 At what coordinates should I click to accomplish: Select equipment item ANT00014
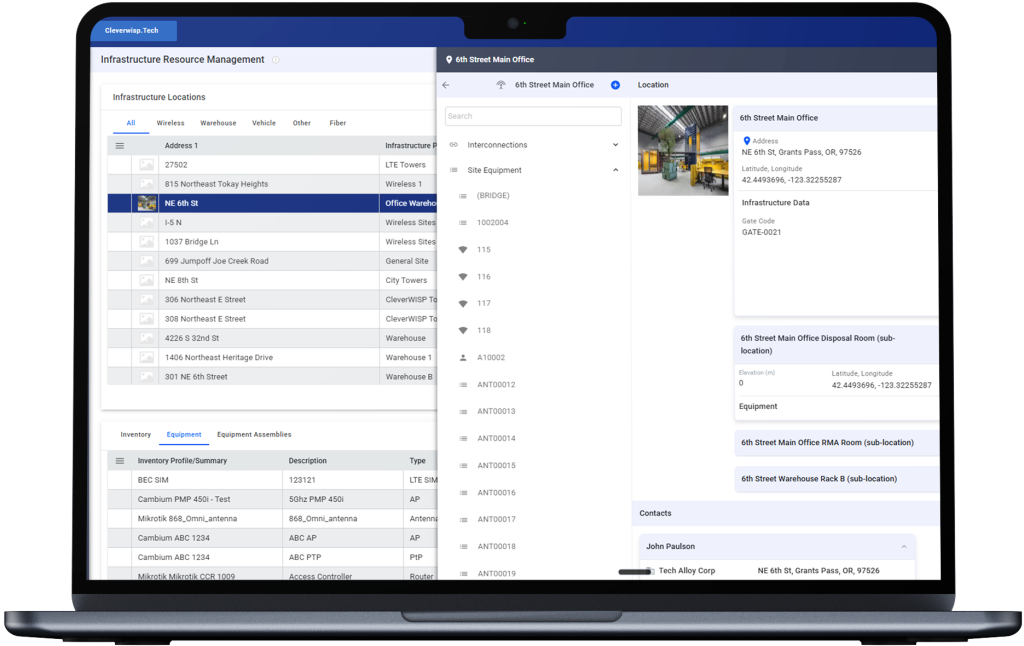(x=496, y=439)
